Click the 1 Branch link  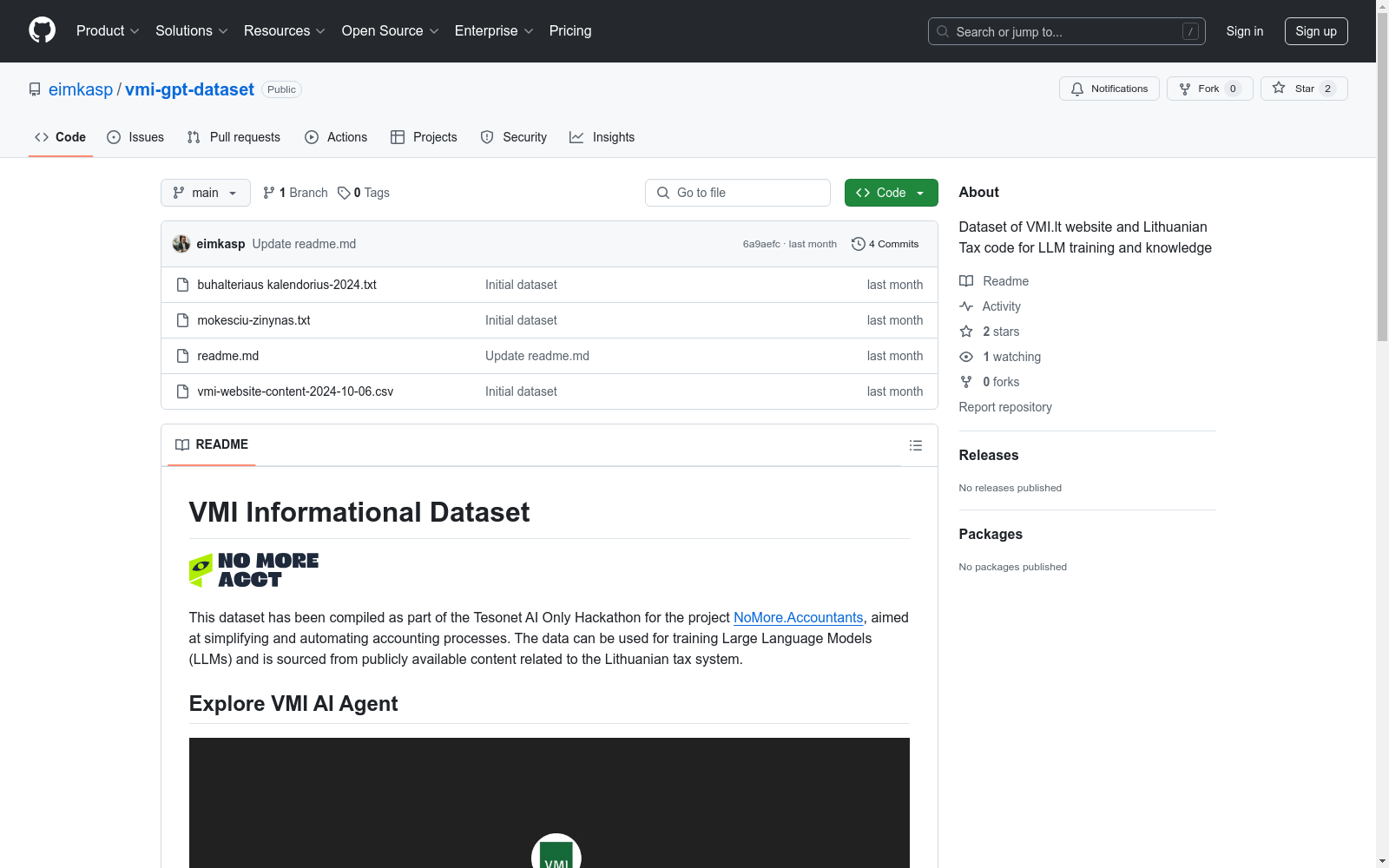295,193
